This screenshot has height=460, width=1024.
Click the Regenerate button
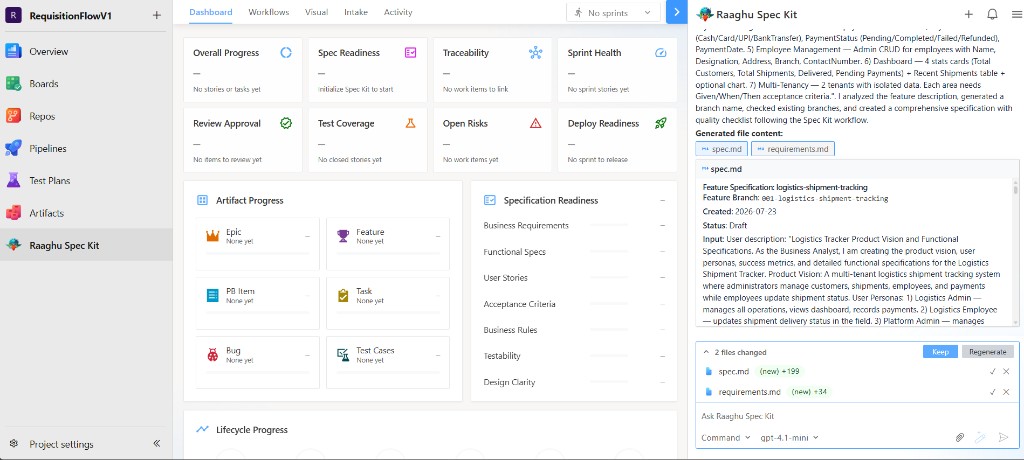click(x=987, y=352)
